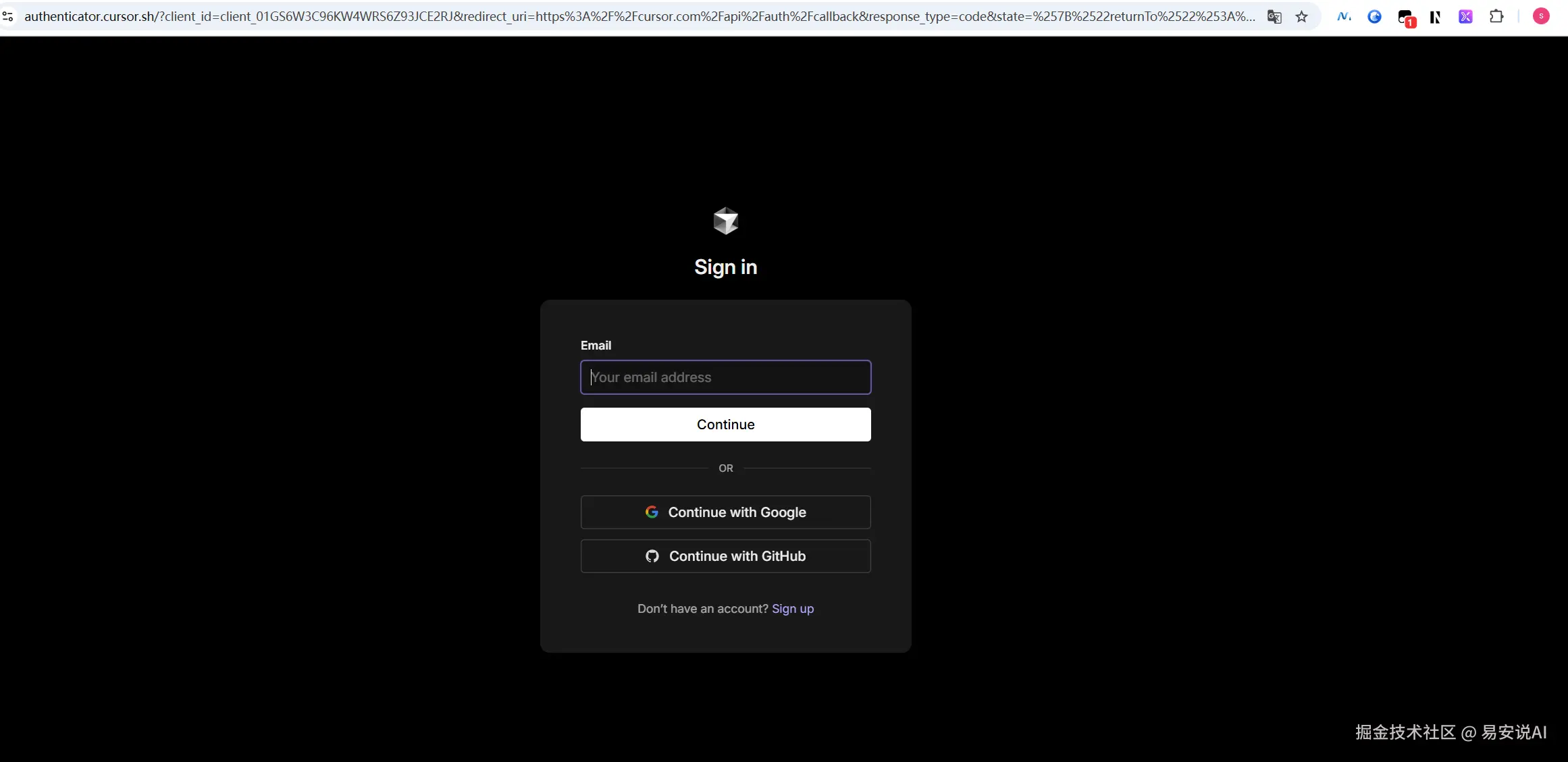Open the blue N extension icon

click(1344, 17)
